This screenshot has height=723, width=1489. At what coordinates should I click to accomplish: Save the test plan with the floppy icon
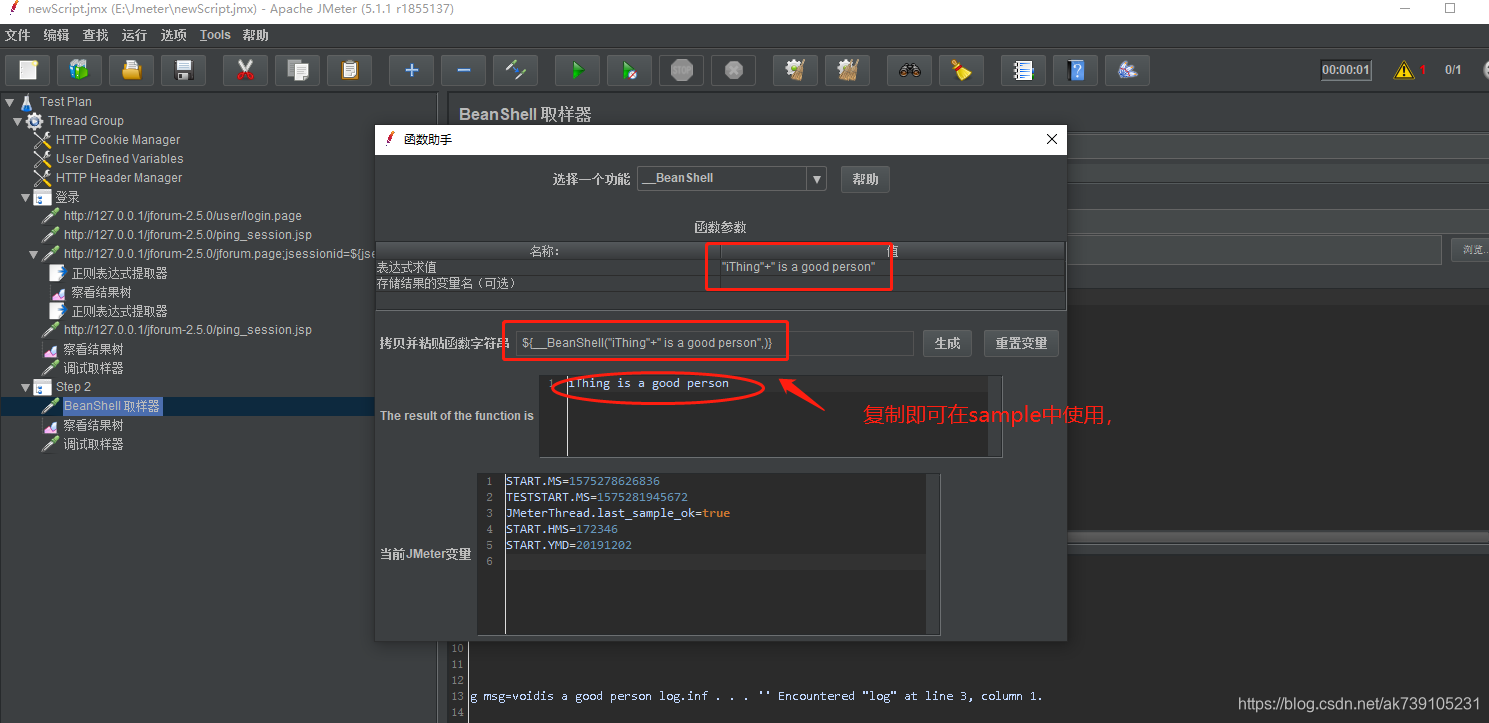[x=184, y=70]
